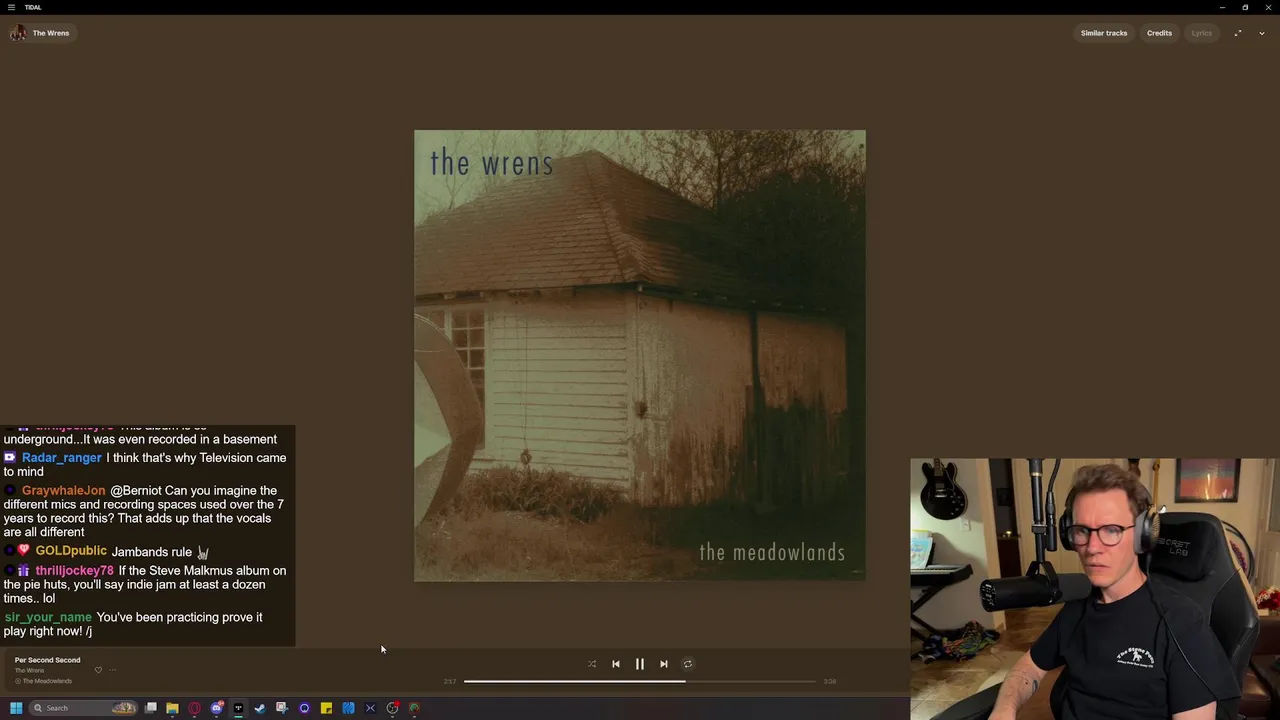Click The Wrens artist avatar in header
This screenshot has width=1280, height=720.
pyautogui.click(x=18, y=33)
